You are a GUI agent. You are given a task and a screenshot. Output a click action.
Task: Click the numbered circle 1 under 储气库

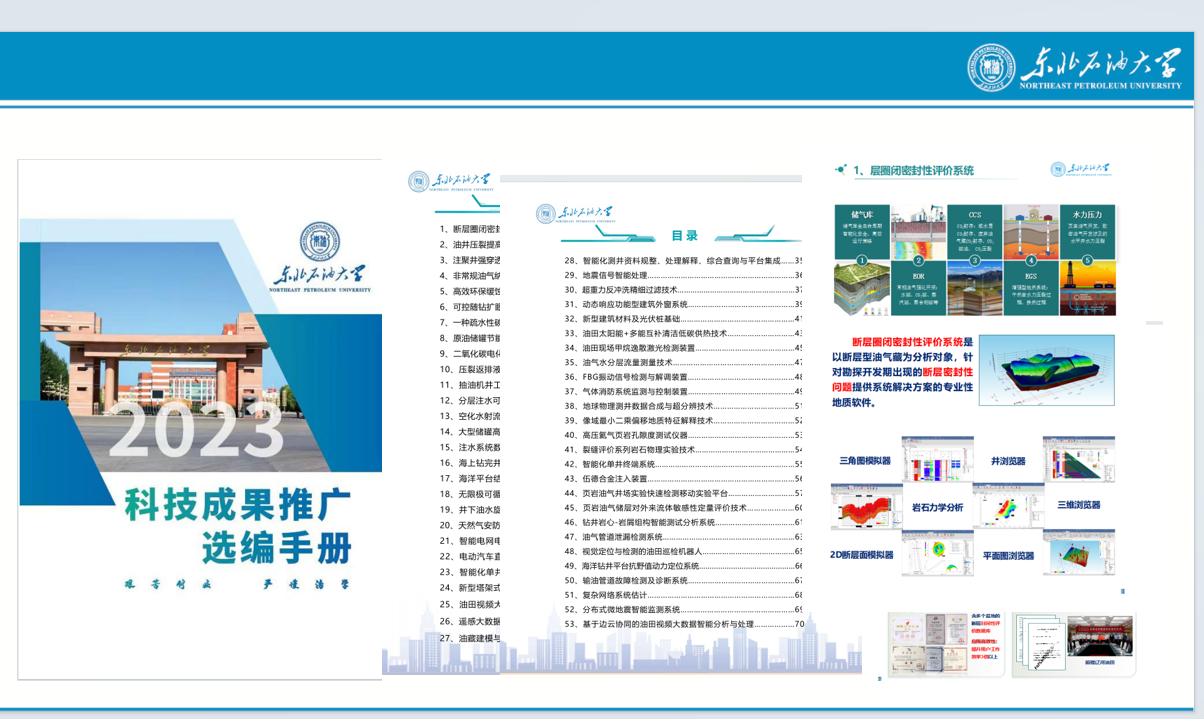pos(860,260)
